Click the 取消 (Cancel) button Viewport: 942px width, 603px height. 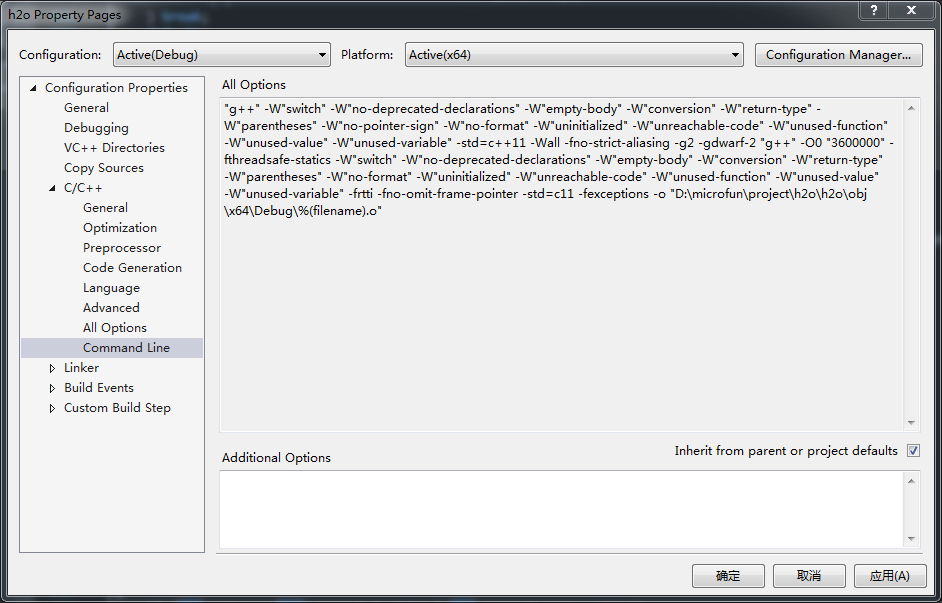click(x=809, y=576)
